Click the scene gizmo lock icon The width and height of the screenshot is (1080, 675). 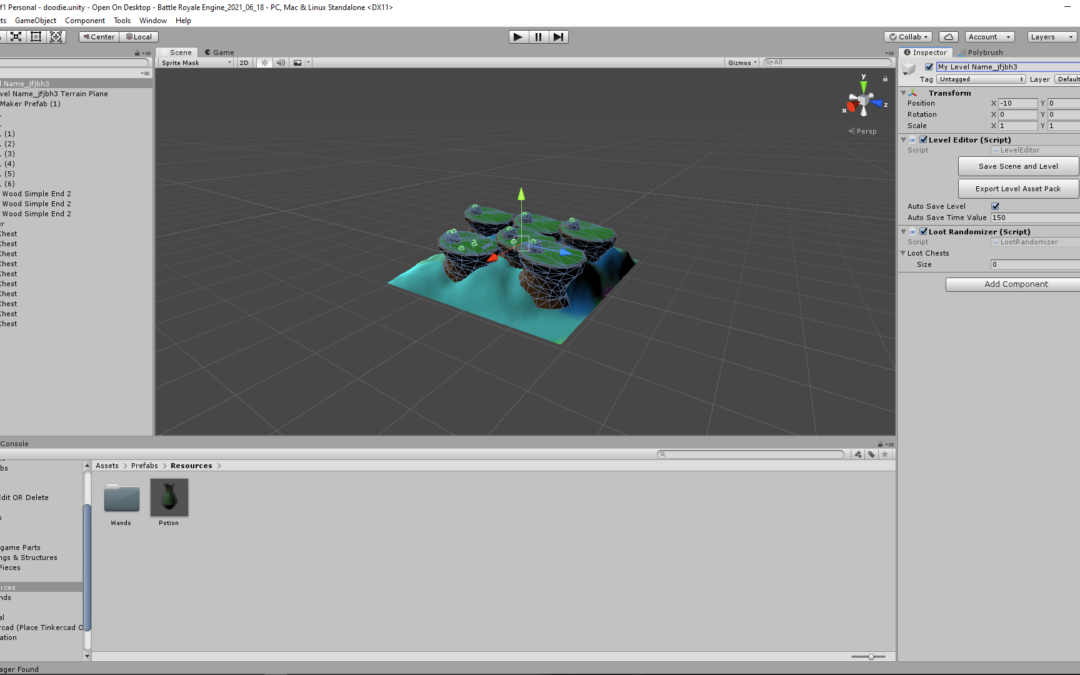885,79
